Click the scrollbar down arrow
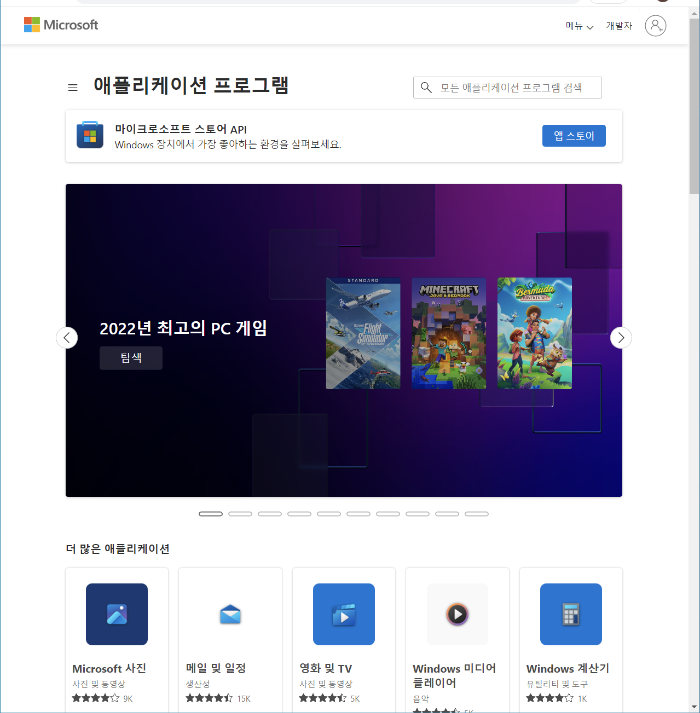700x713 pixels. click(694, 708)
